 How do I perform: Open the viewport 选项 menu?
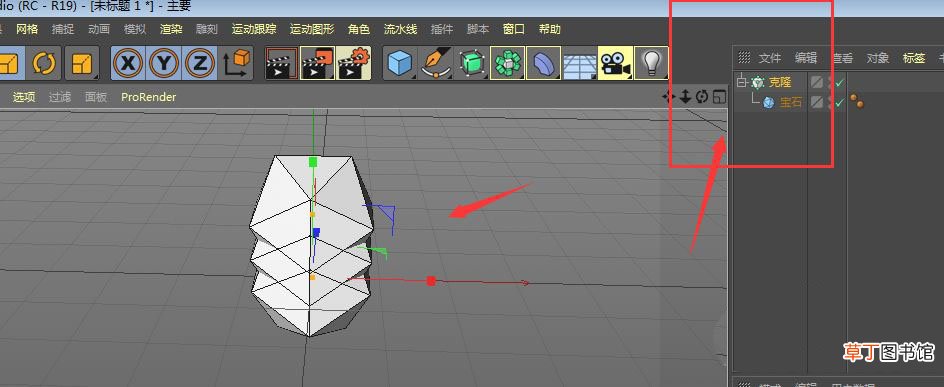[24, 97]
